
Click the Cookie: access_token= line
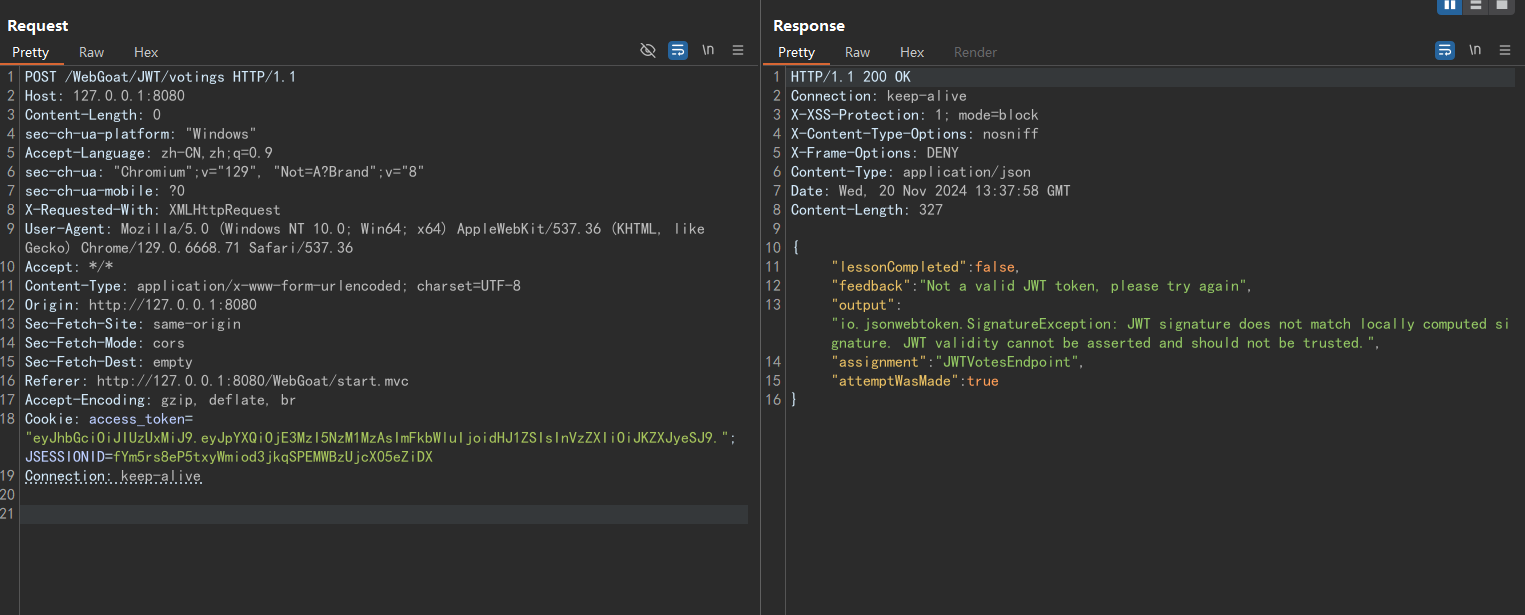point(109,419)
